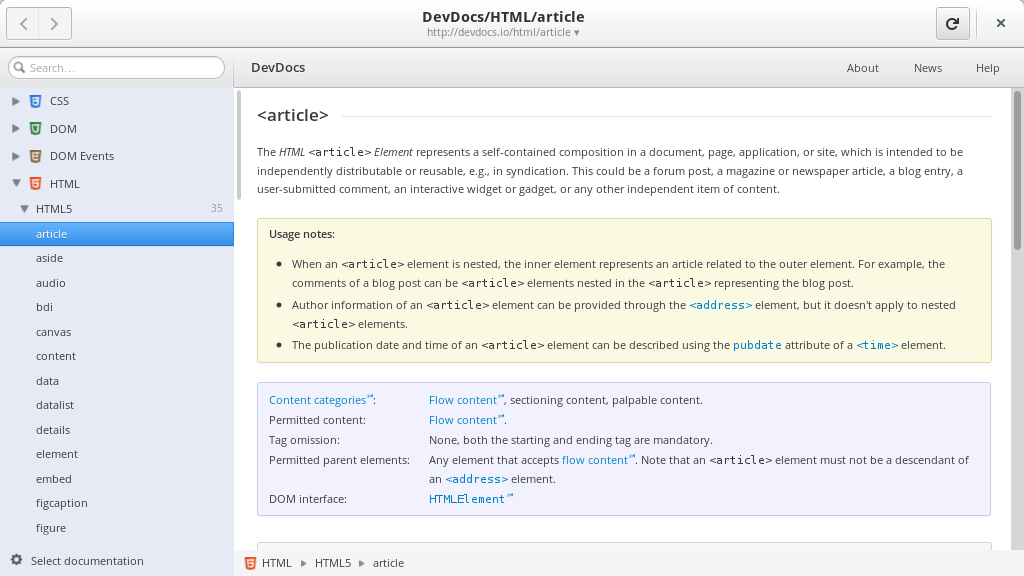Open the News menu item
The image size is (1024, 576).
[x=927, y=68]
